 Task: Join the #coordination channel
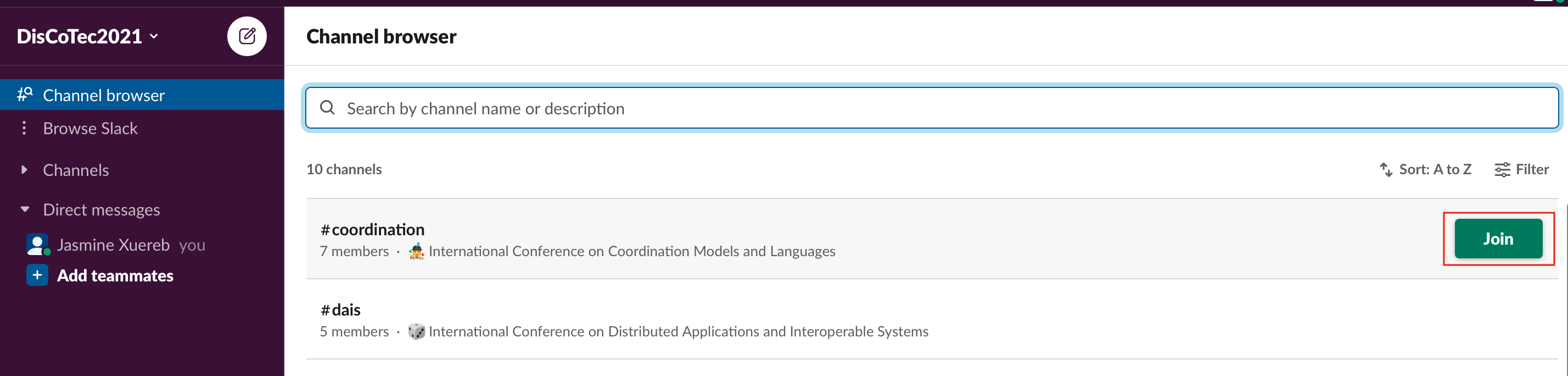tap(1498, 239)
